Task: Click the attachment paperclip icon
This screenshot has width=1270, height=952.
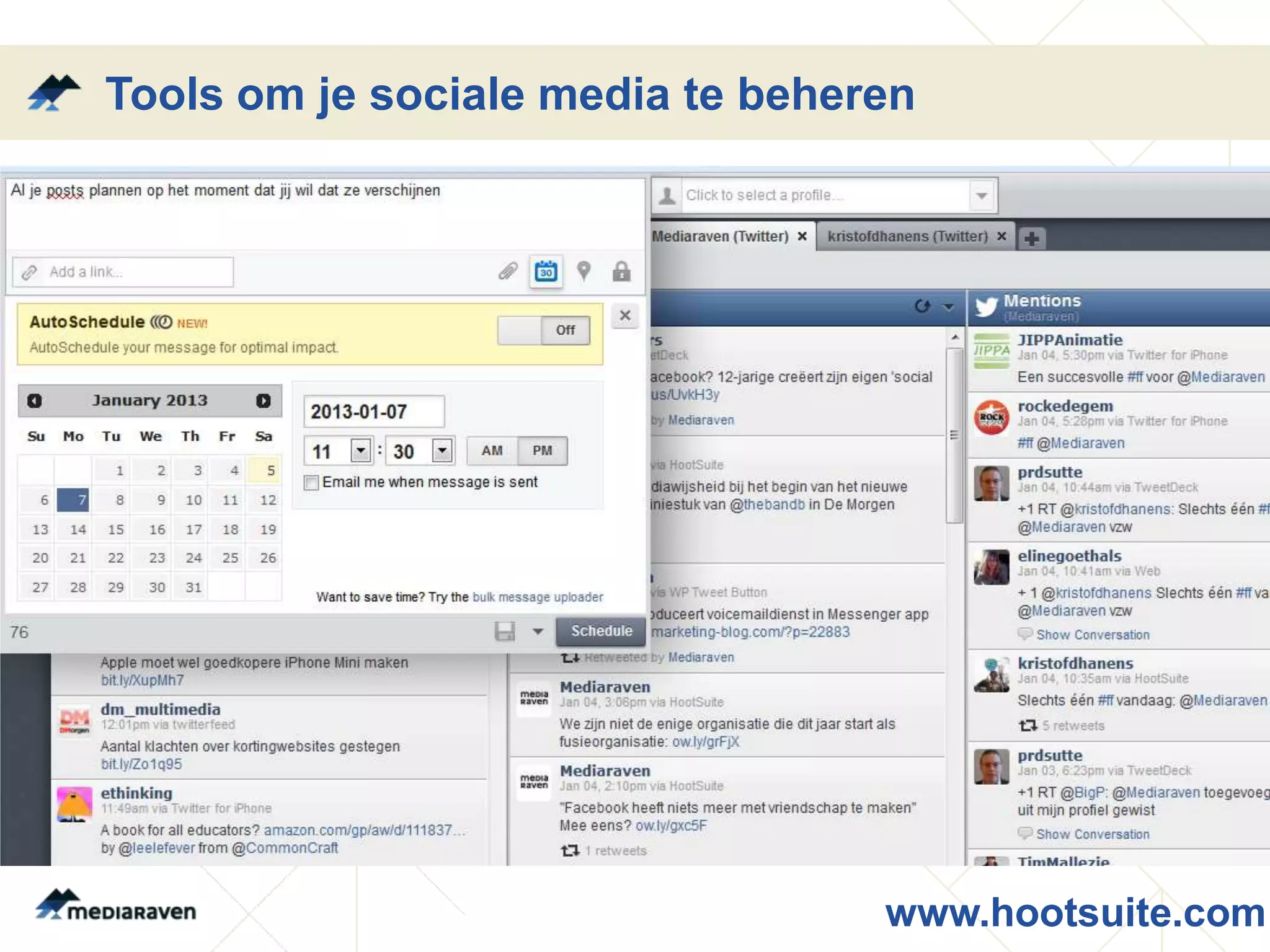Action: coord(508,271)
